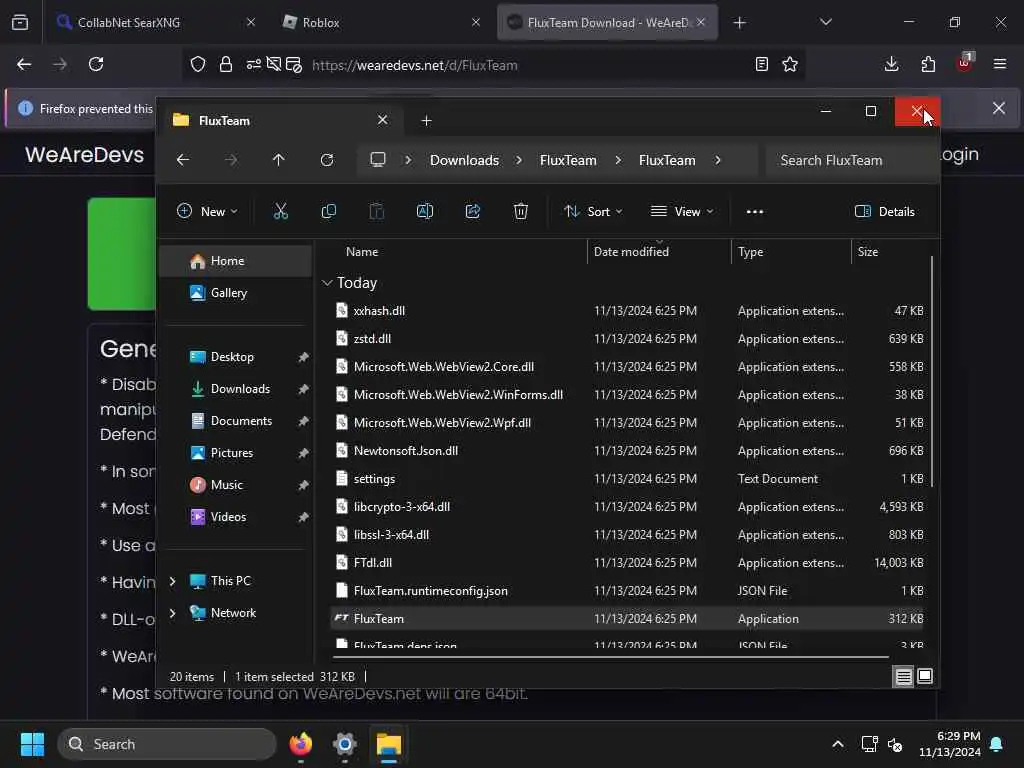Click the Windows taskbar Search box
The image size is (1024, 768).
(167, 744)
